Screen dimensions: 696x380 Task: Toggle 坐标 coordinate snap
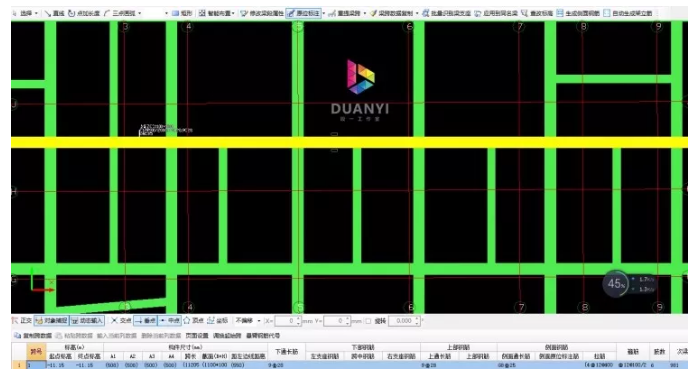pyautogui.click(x=217, y=321)
